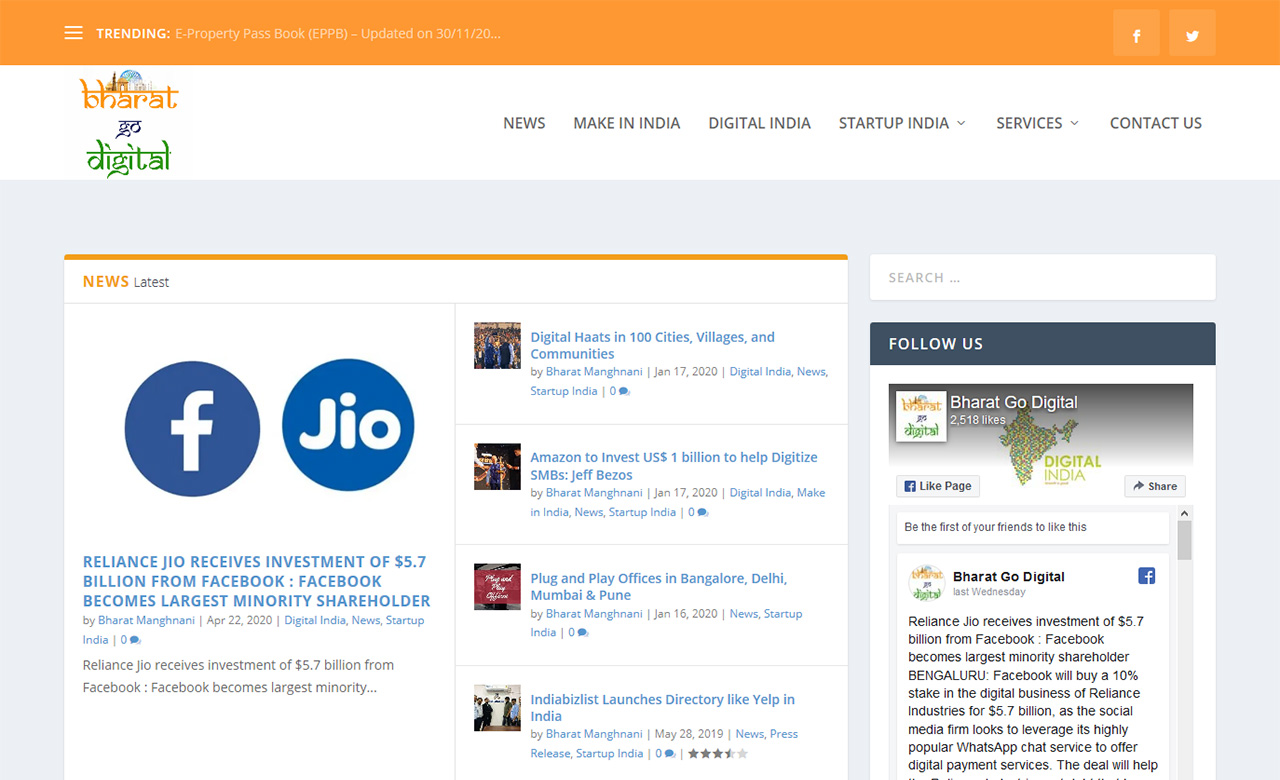Open Plug and Play Offices article title
The width and height of the screenshot is (1280, 780).
[659, 586]
